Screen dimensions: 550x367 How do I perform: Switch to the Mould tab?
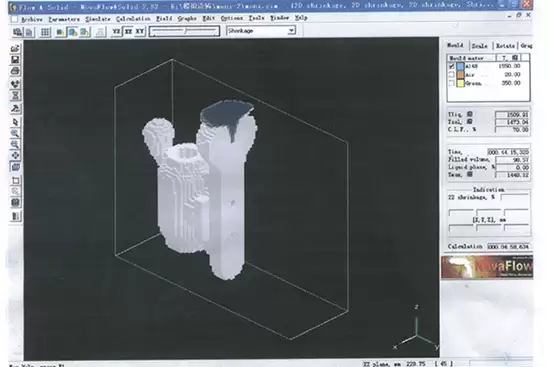click(455, 45)
